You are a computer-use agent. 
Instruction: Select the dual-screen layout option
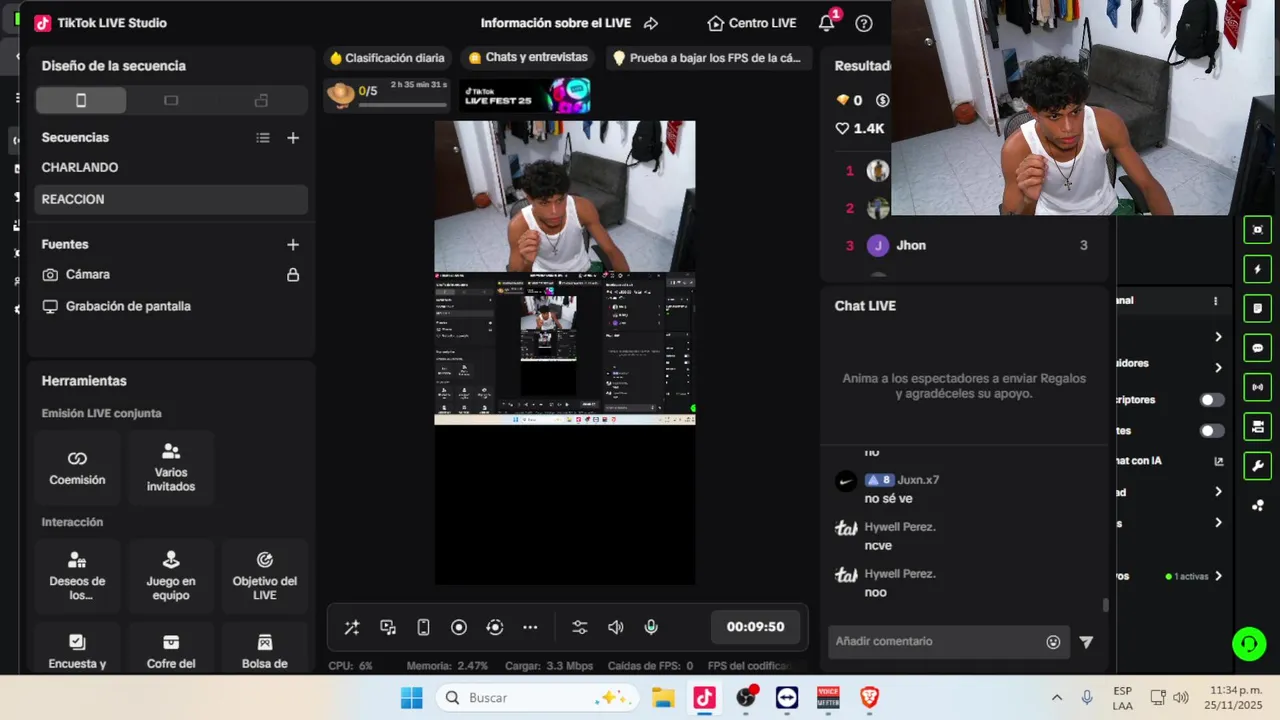coord(261,100)
